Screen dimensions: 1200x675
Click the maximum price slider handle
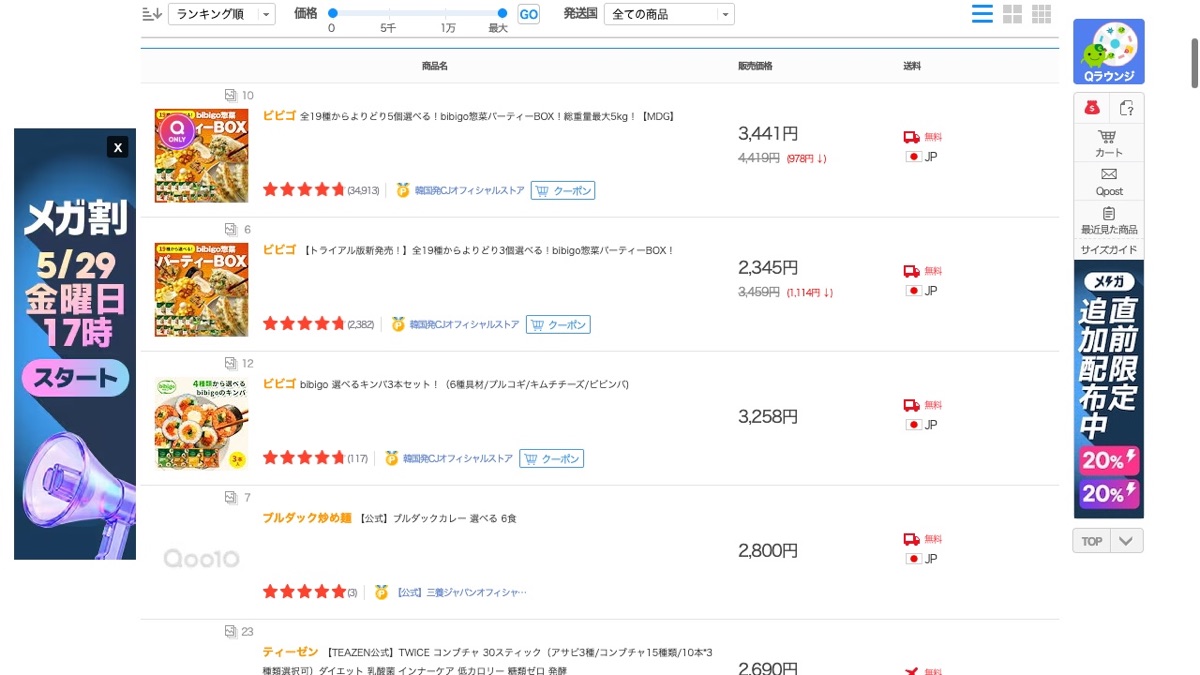[x=502, y=13]
